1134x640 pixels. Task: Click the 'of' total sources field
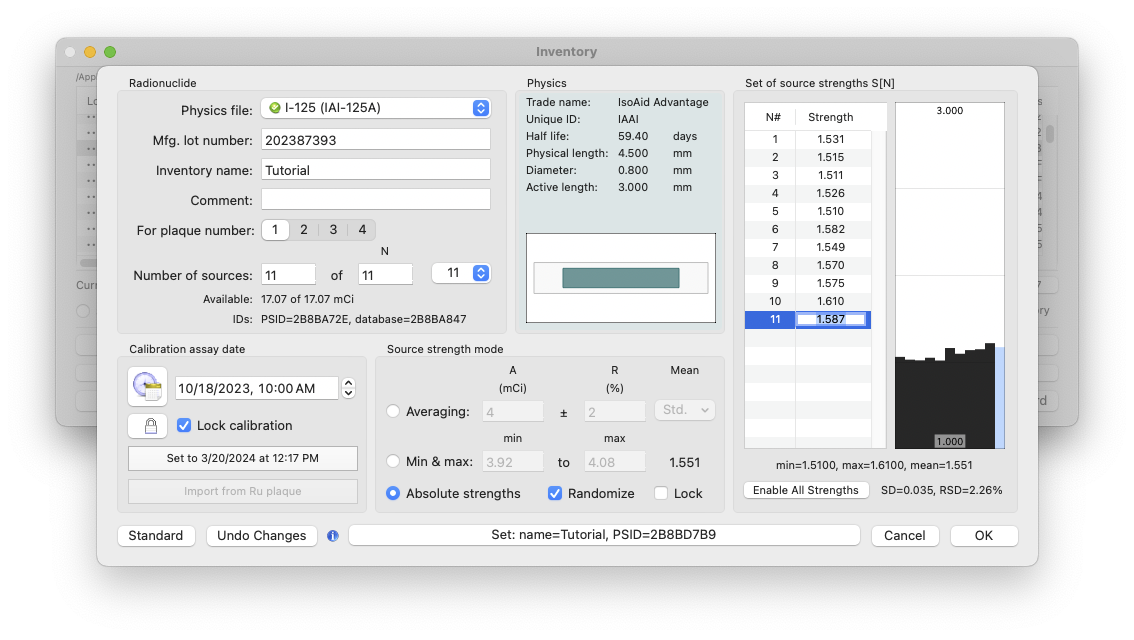(385, 275)
